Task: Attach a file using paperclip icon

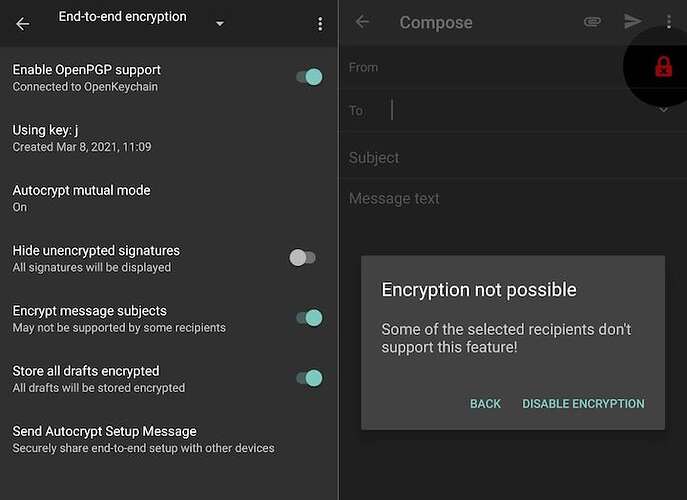Action: point(592,21)
